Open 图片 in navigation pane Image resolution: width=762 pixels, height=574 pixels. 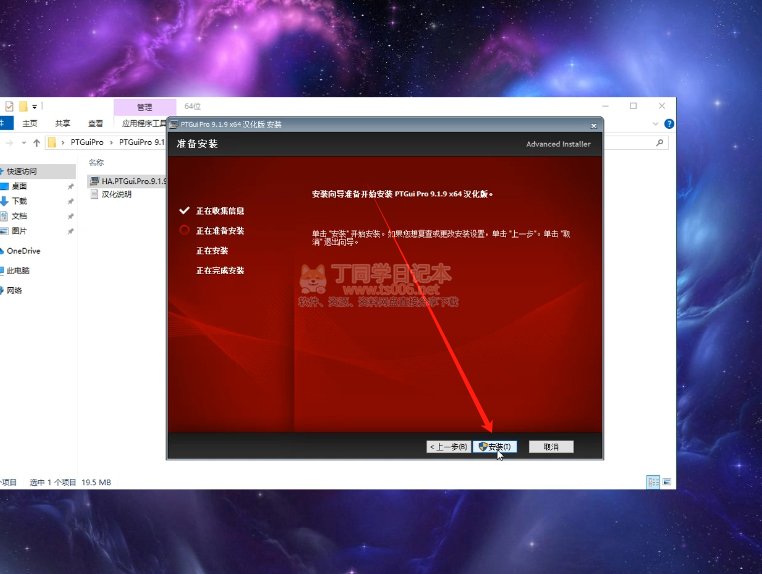[19, 231]
